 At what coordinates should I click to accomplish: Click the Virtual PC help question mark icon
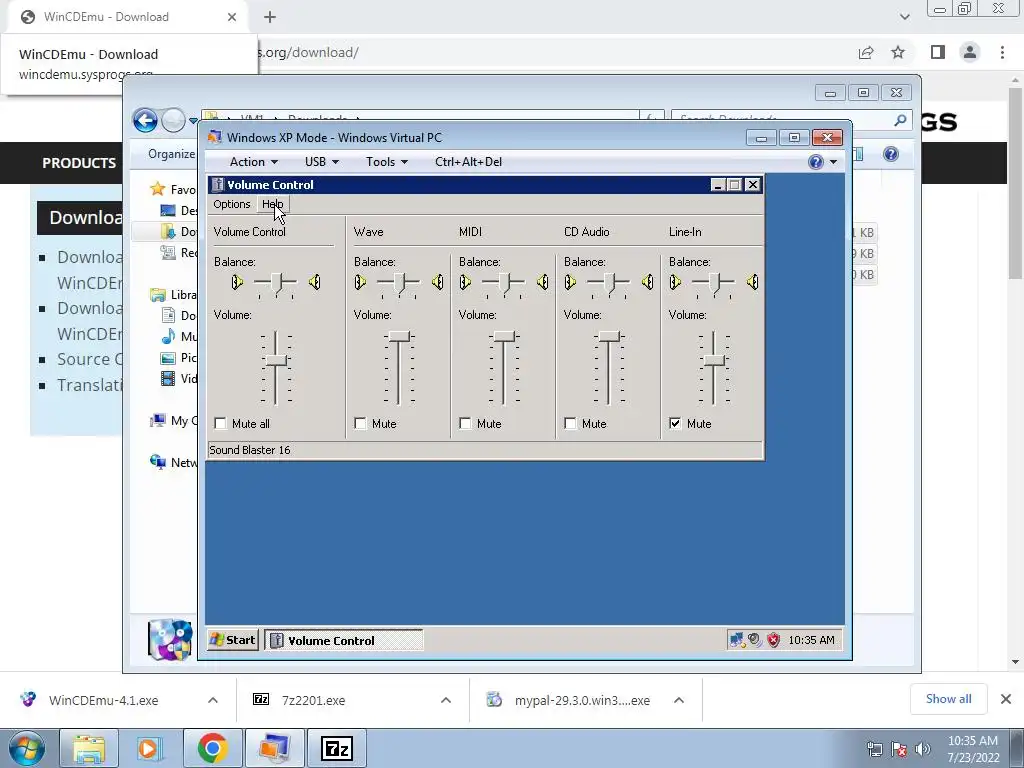pos(816,162)
